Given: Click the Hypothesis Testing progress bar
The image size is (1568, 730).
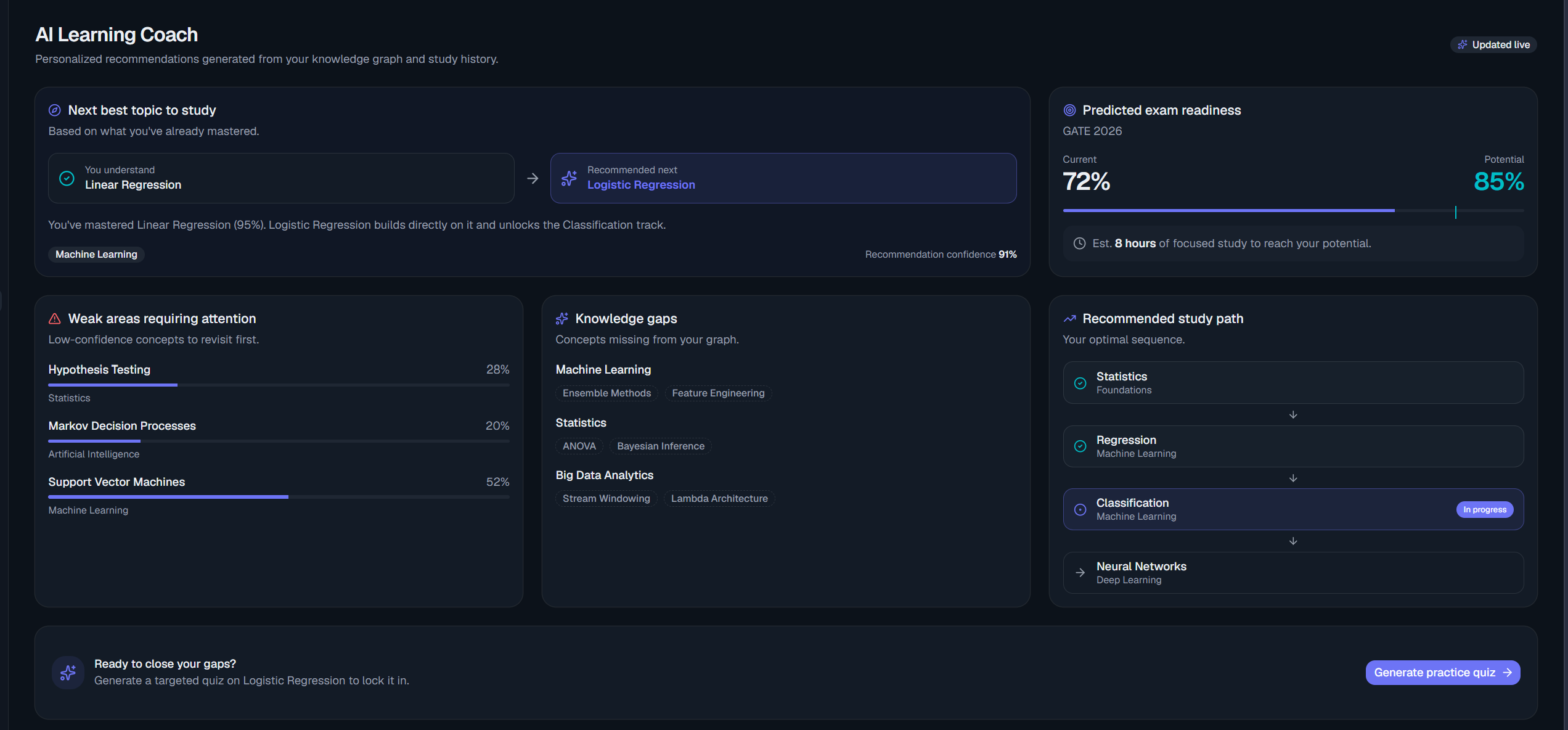Looking at the screenshot, I should [x=279, y=385].
